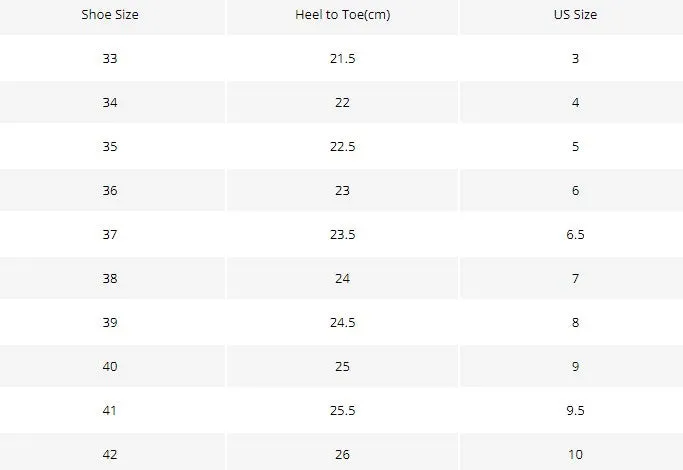The image size is (683, 470).
Task: Click the 22.5 heel to toe value
Action: coord(342,146)
